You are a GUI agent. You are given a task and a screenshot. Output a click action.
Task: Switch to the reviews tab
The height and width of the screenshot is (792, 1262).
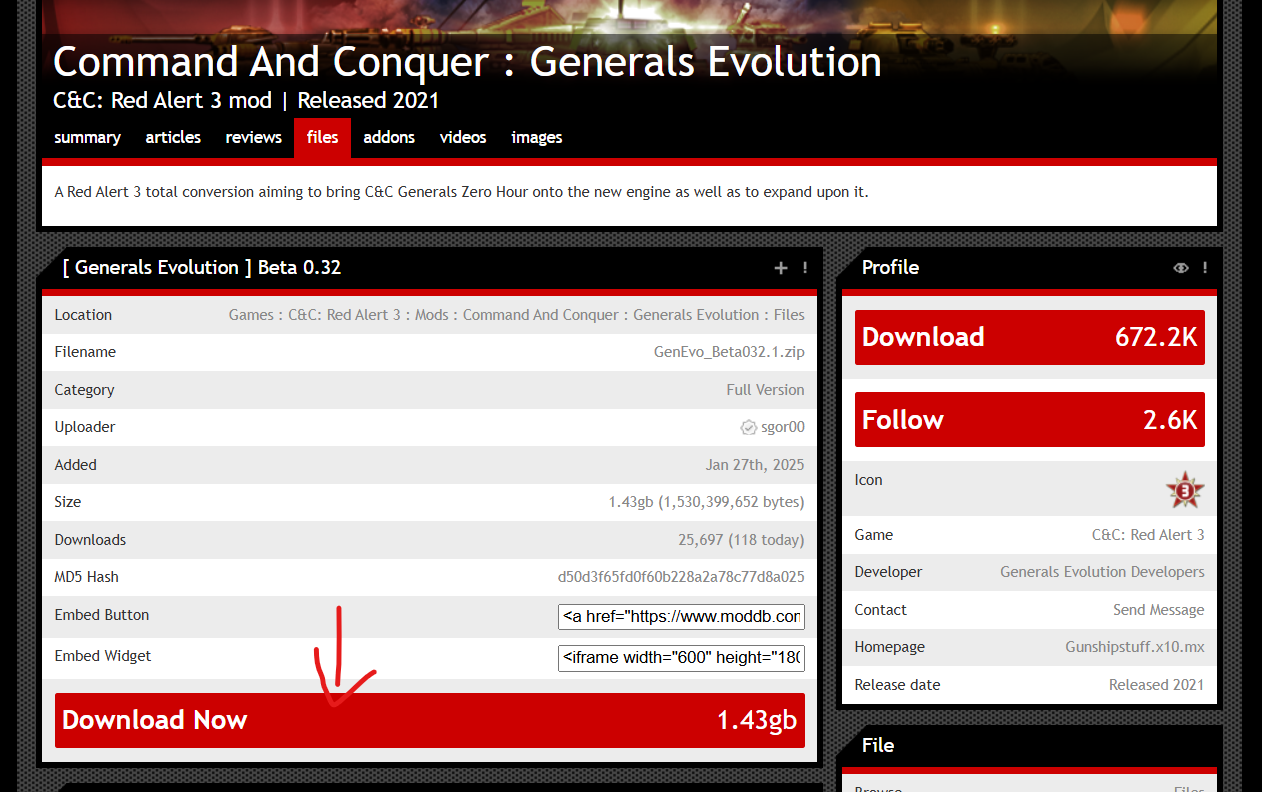(x=253, y=138)
